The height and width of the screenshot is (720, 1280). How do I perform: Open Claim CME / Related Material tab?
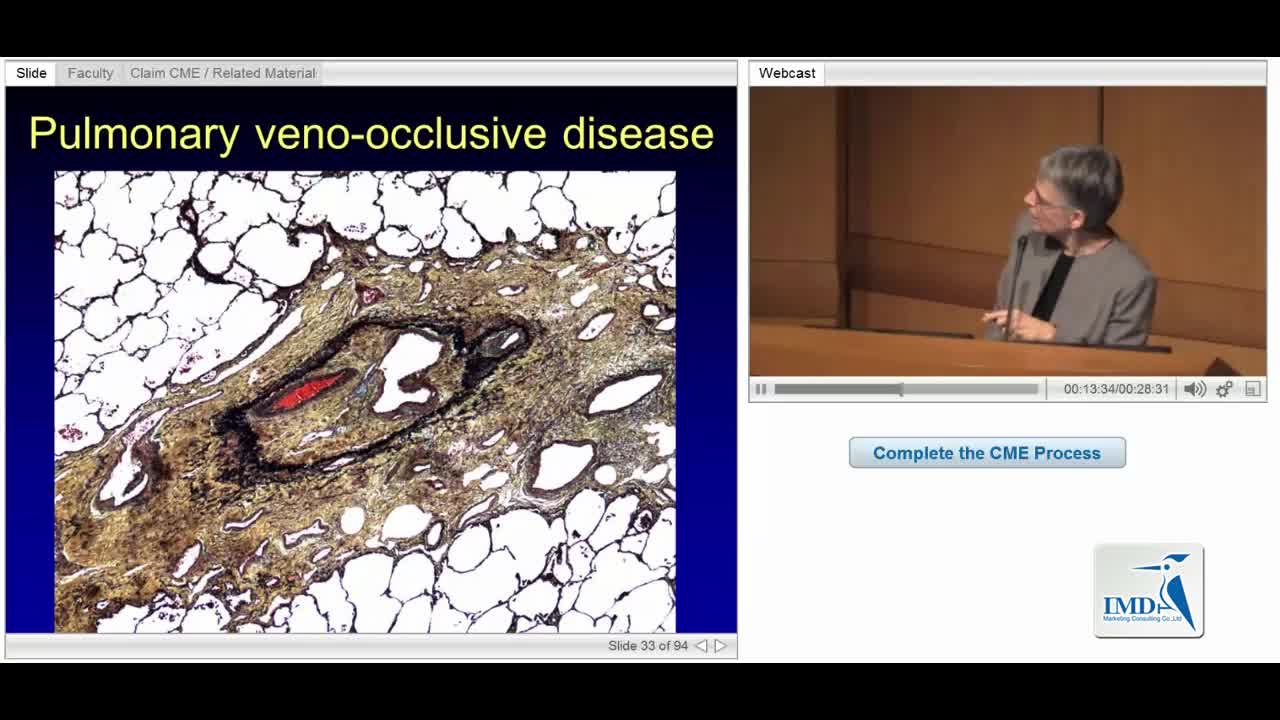coord(222,73)
